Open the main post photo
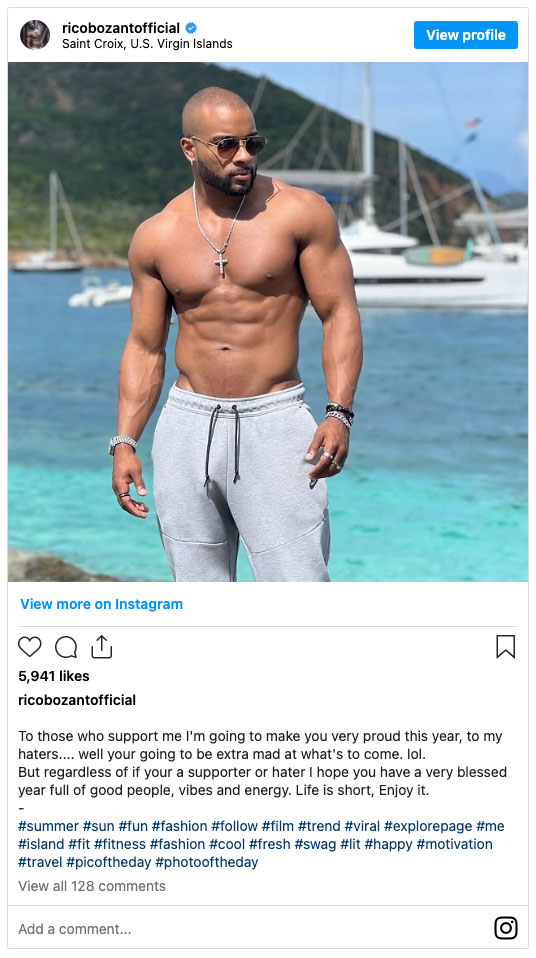Image resolution: width=536 pixels, height=958 pixels. (x=268, y=322)
